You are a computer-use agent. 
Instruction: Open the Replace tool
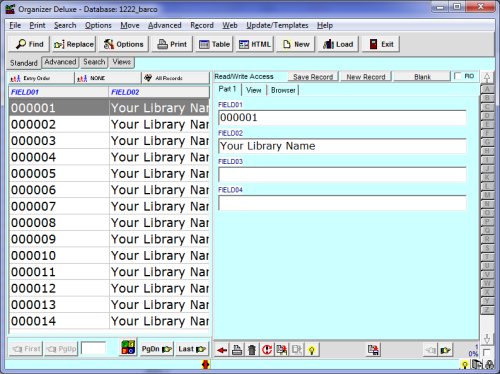pos(73,44)
